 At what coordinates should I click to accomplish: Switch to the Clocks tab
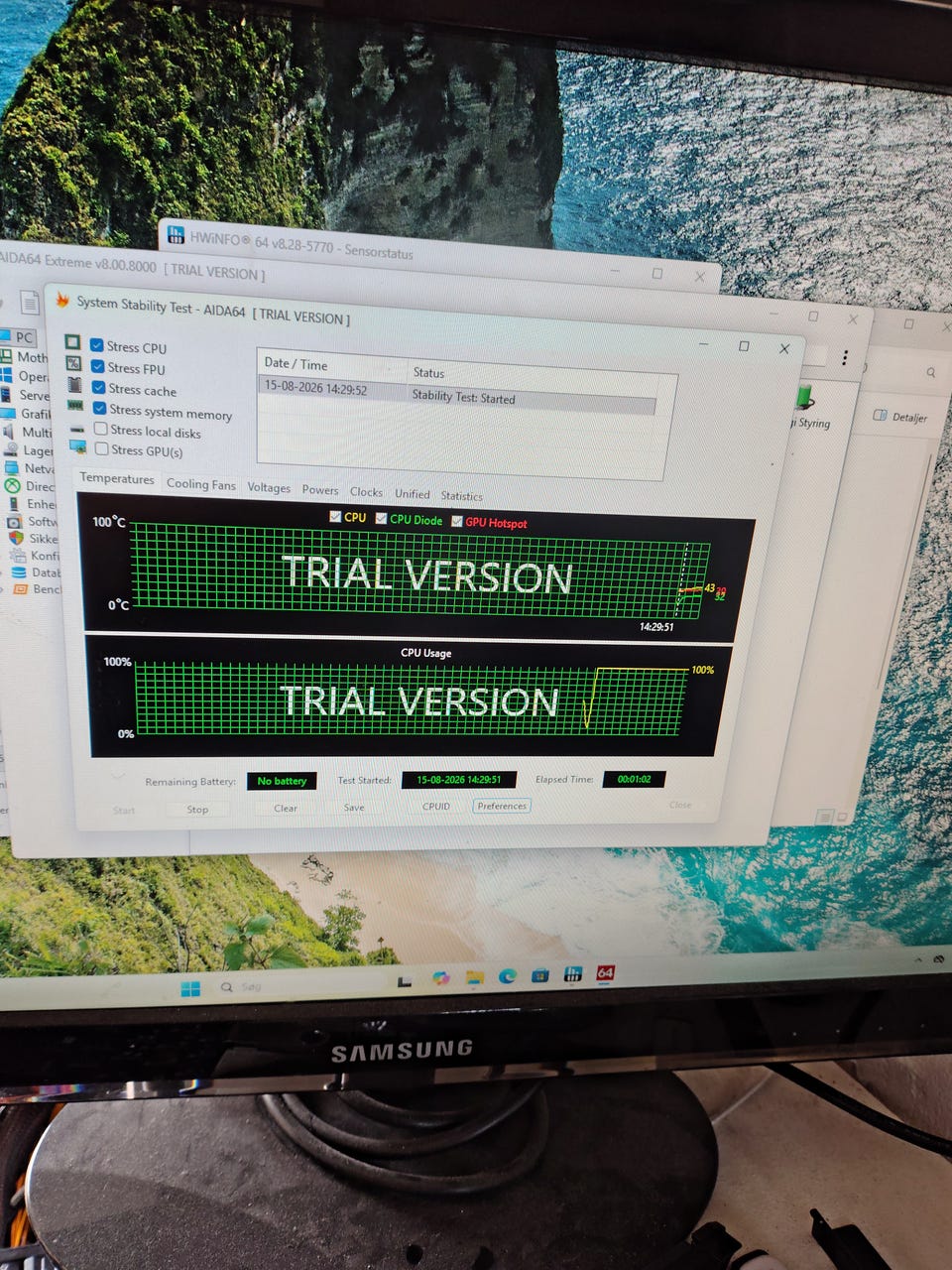coord(366,492)
